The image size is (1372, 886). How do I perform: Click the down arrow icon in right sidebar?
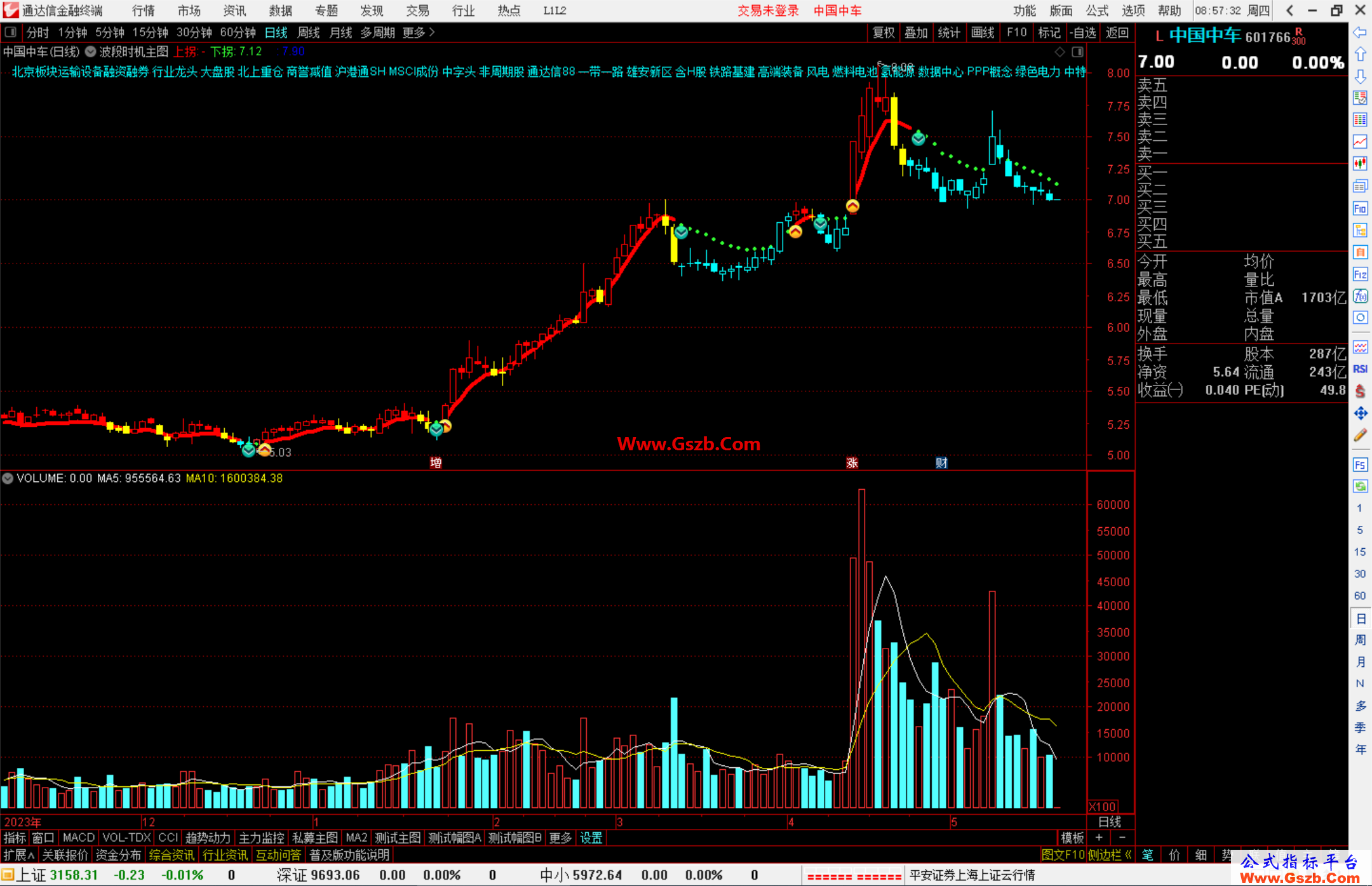1360,76
